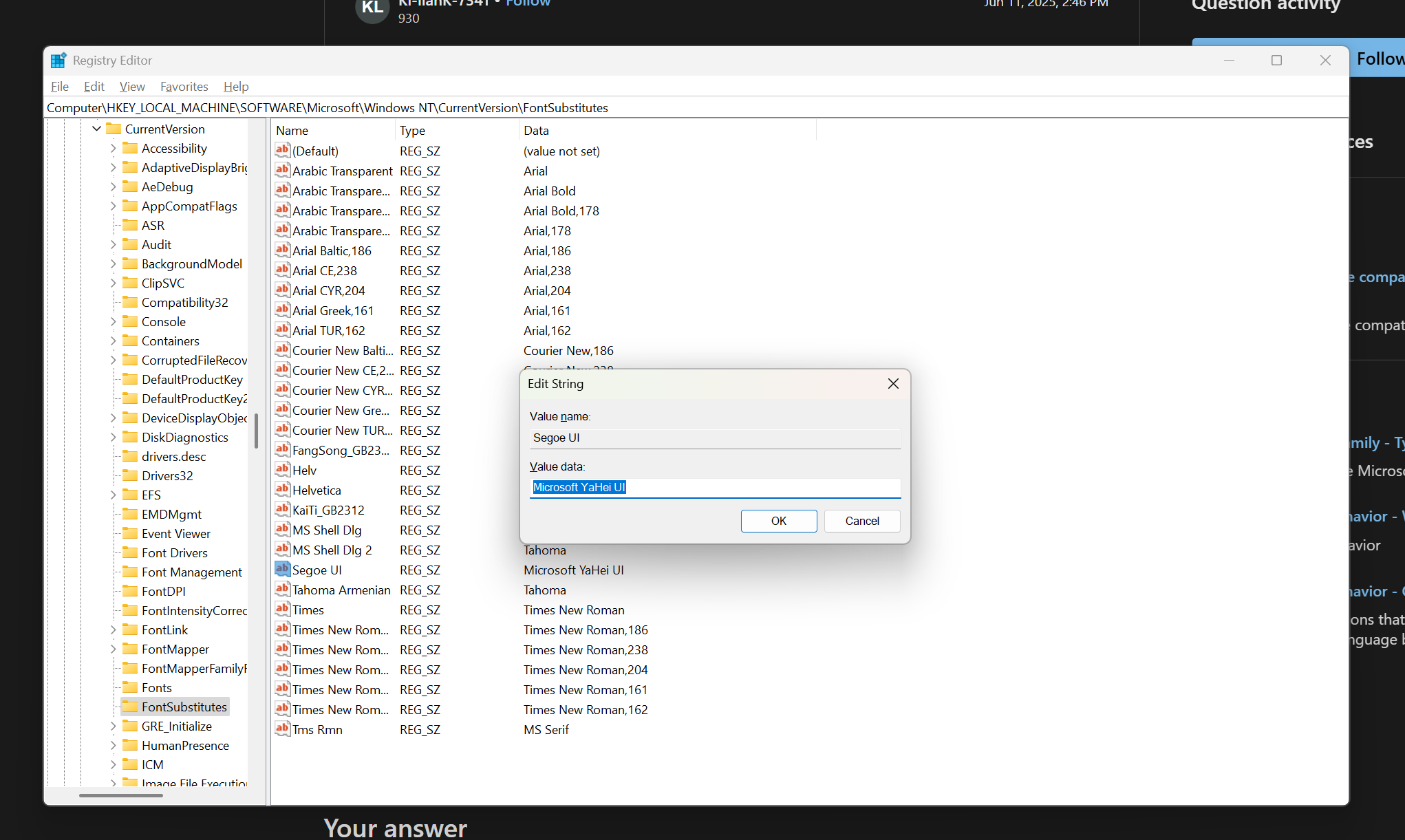
Task: Click the registry path address bar
Action: click(x=696, y=108)
